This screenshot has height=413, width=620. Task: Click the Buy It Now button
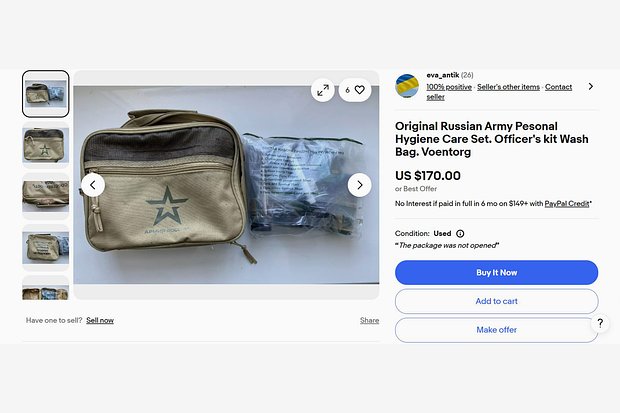pos(496,273)
